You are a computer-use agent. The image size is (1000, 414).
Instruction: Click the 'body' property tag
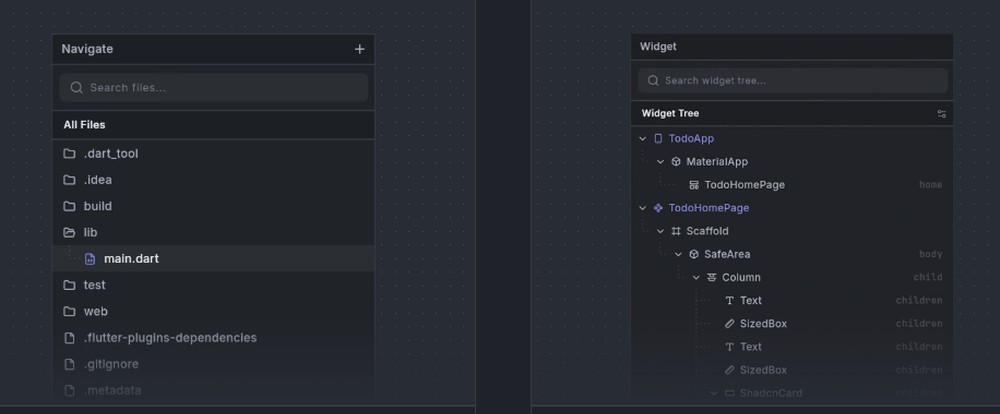pos(930,255)
